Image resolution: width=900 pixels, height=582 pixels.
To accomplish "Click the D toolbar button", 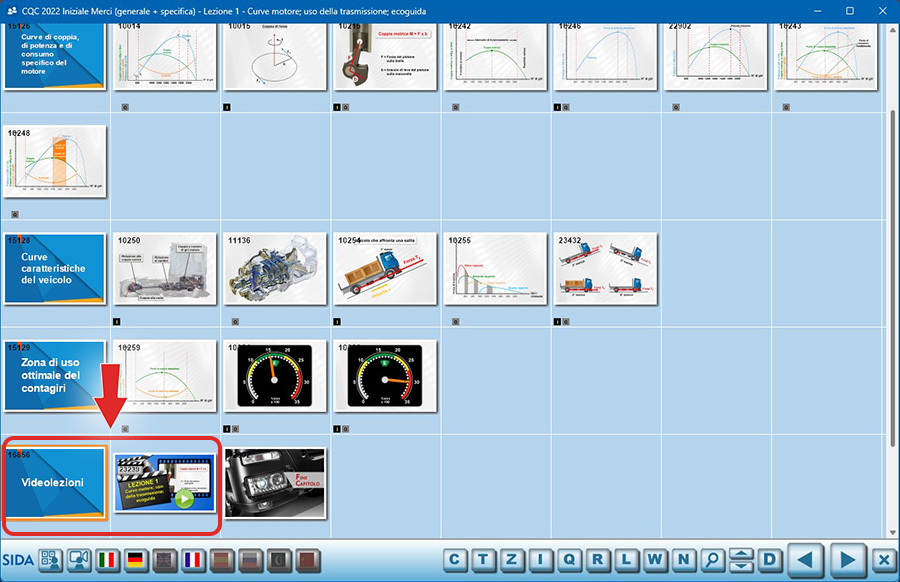I will point(770,559).
